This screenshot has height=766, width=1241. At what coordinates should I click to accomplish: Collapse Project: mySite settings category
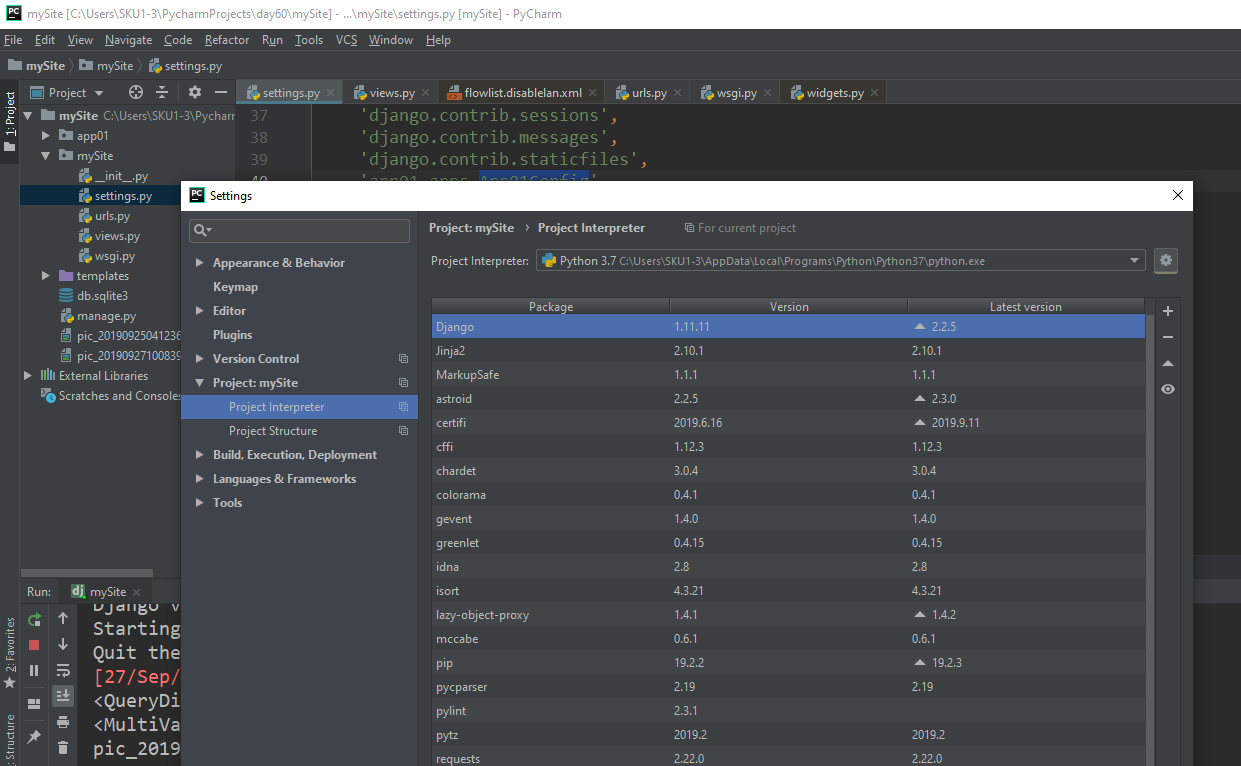pyautogui.click(x=199, y=383)
